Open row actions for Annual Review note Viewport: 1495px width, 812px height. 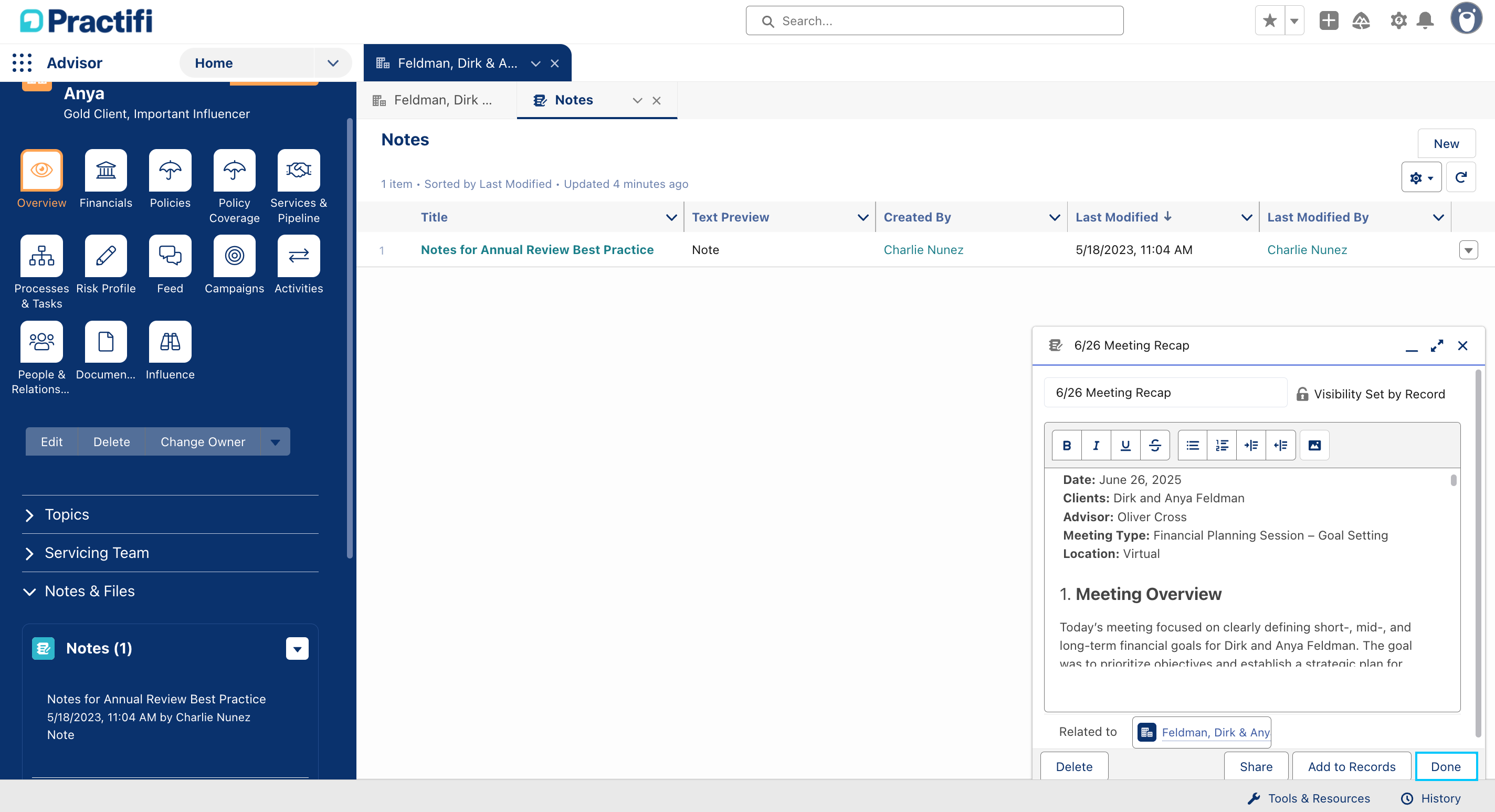point(1468,250)
